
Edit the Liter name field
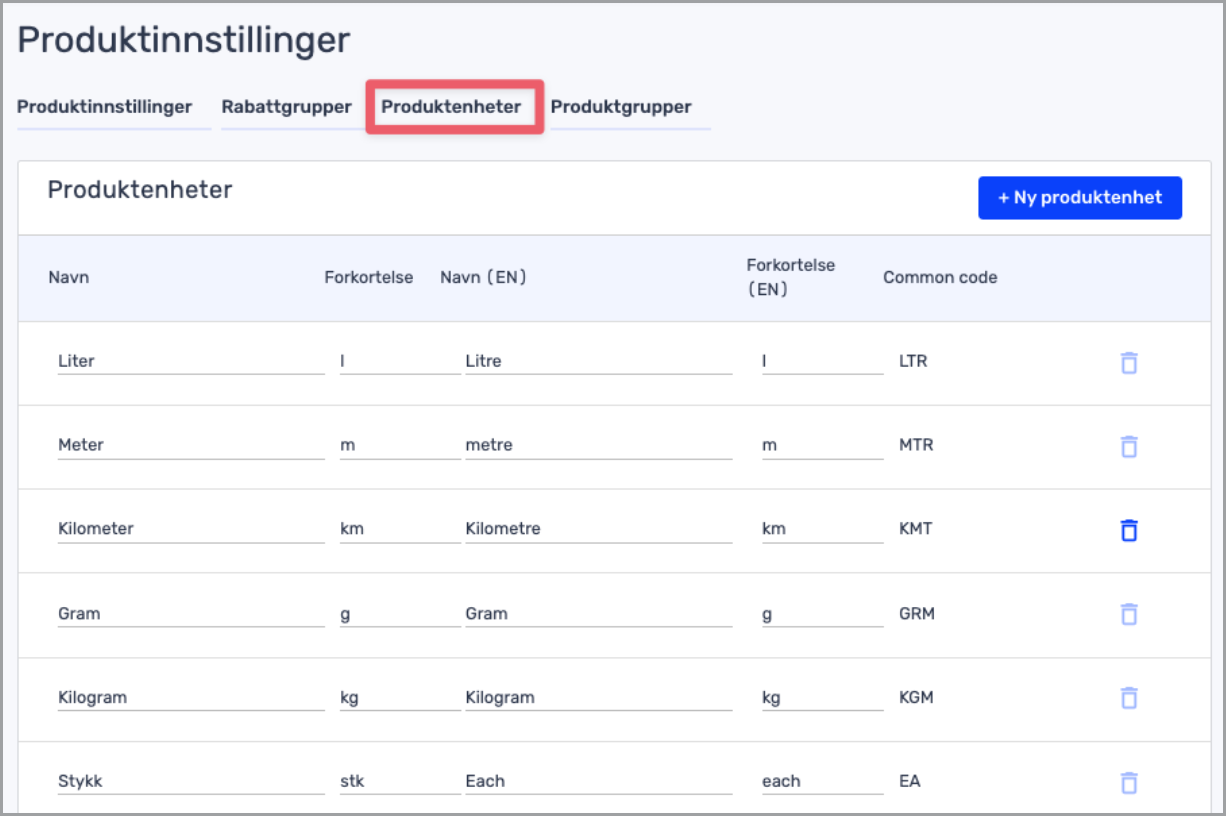190,361
